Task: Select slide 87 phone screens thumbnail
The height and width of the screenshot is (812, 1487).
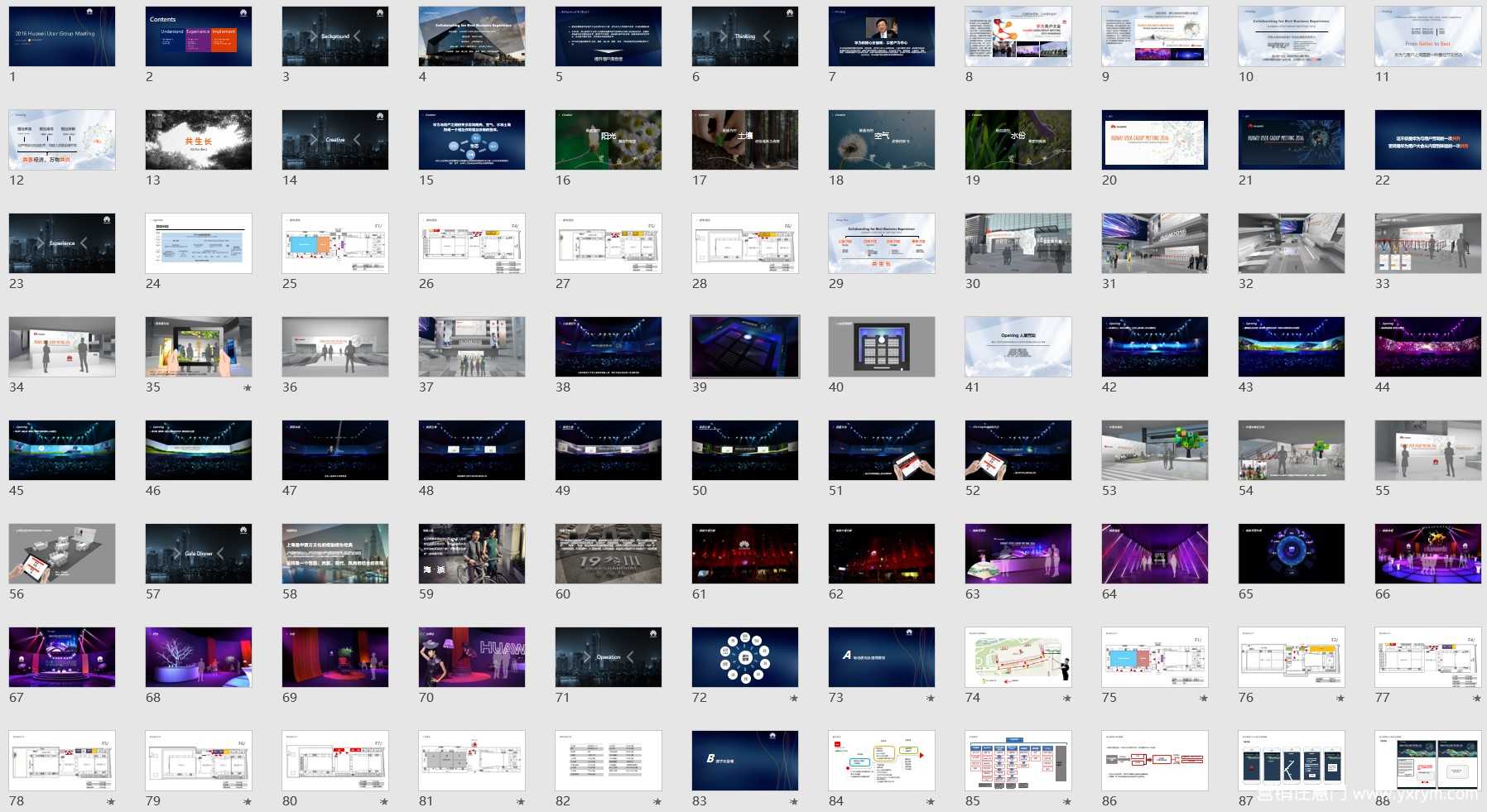Action: tap(1292, 761)
